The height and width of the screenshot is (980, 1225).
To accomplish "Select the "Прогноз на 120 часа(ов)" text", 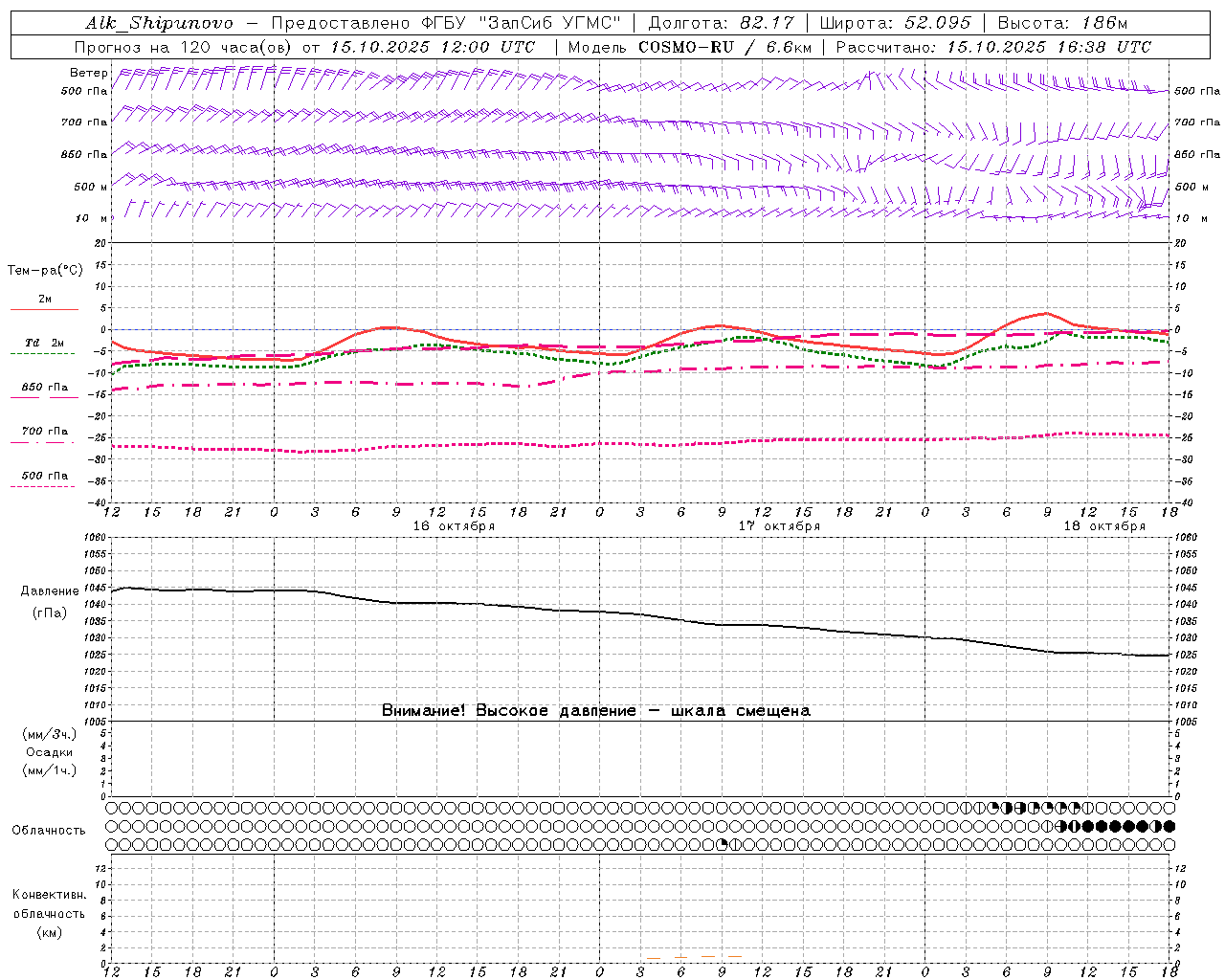I will pyautogui.click(x=185, y=47).
